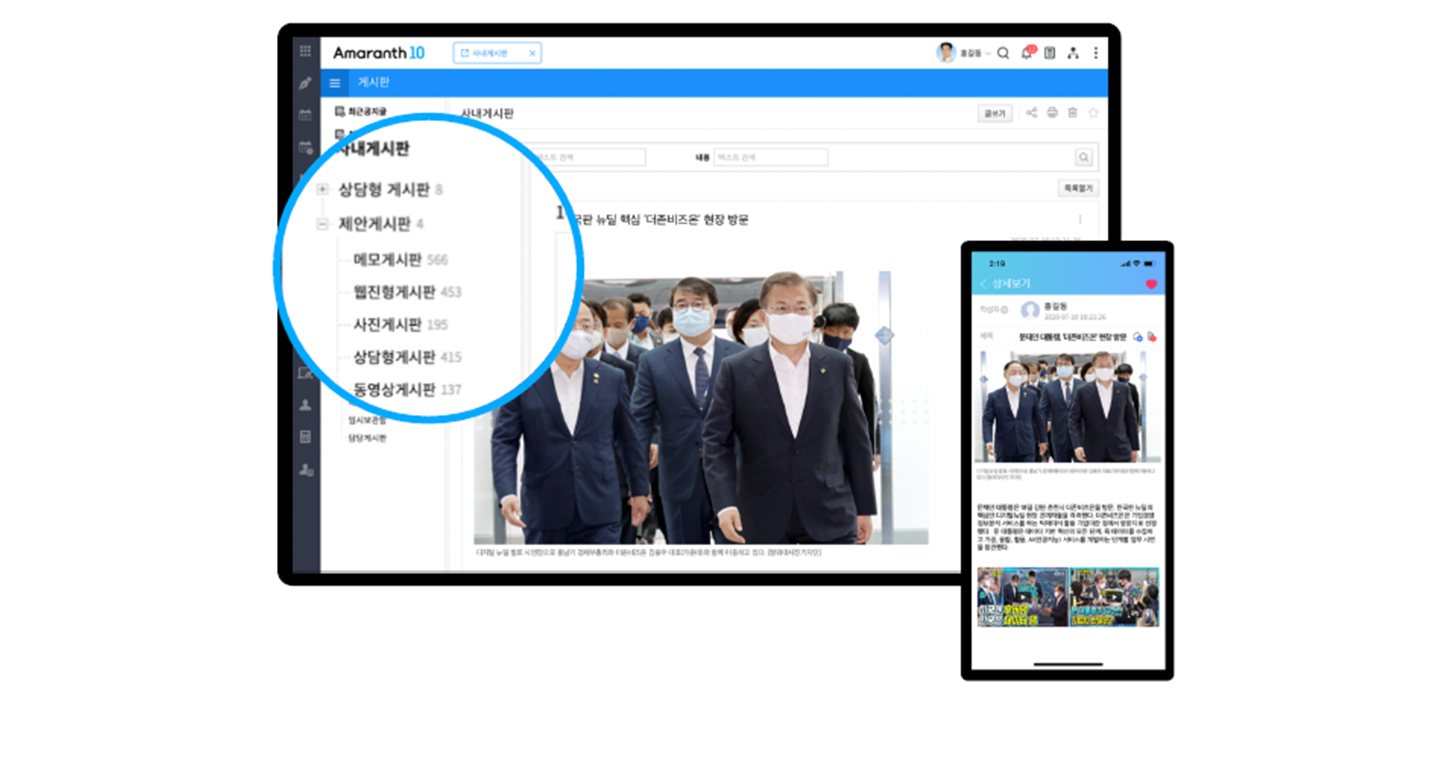Open 최근공지글 in the left panel
This screenshot has width=1456, height=760.
click(x=361, y=111)
